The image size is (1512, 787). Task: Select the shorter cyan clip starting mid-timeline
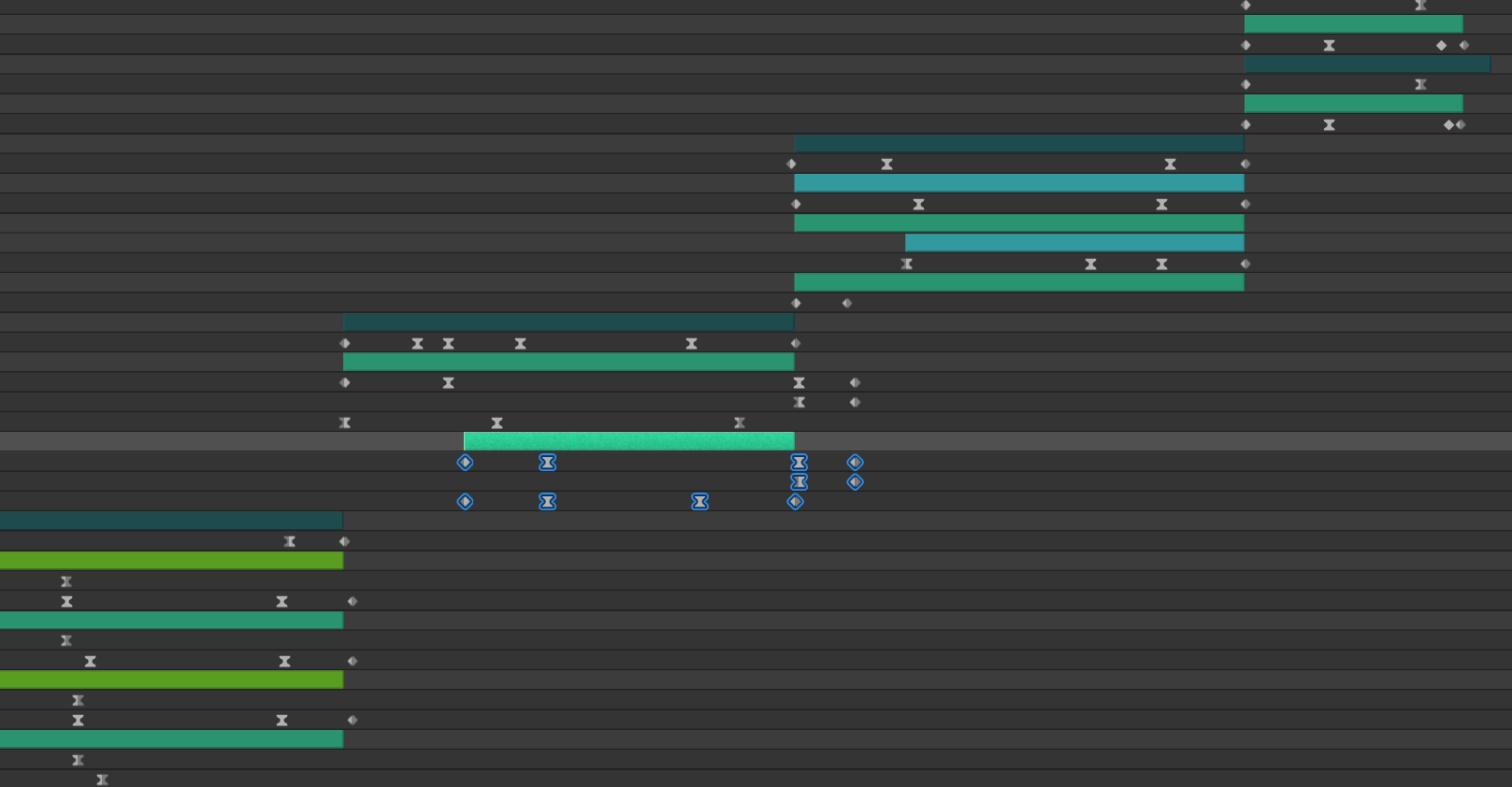(x=1073, y=240)
